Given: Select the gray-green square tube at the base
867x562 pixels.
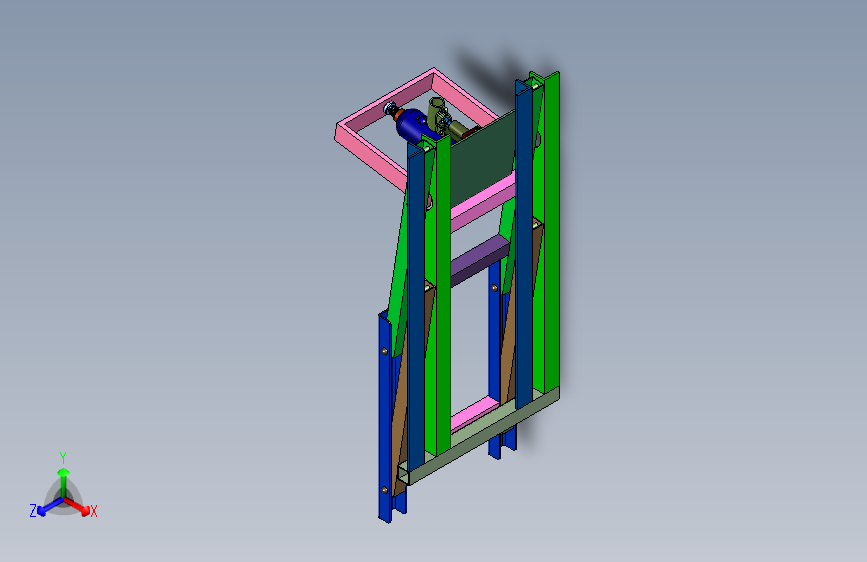Looking at the screenshot, I should [x=478, y=435].
